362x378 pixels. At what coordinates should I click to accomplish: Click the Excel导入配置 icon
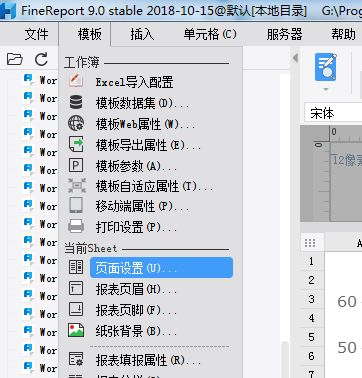tap(76, 81)
